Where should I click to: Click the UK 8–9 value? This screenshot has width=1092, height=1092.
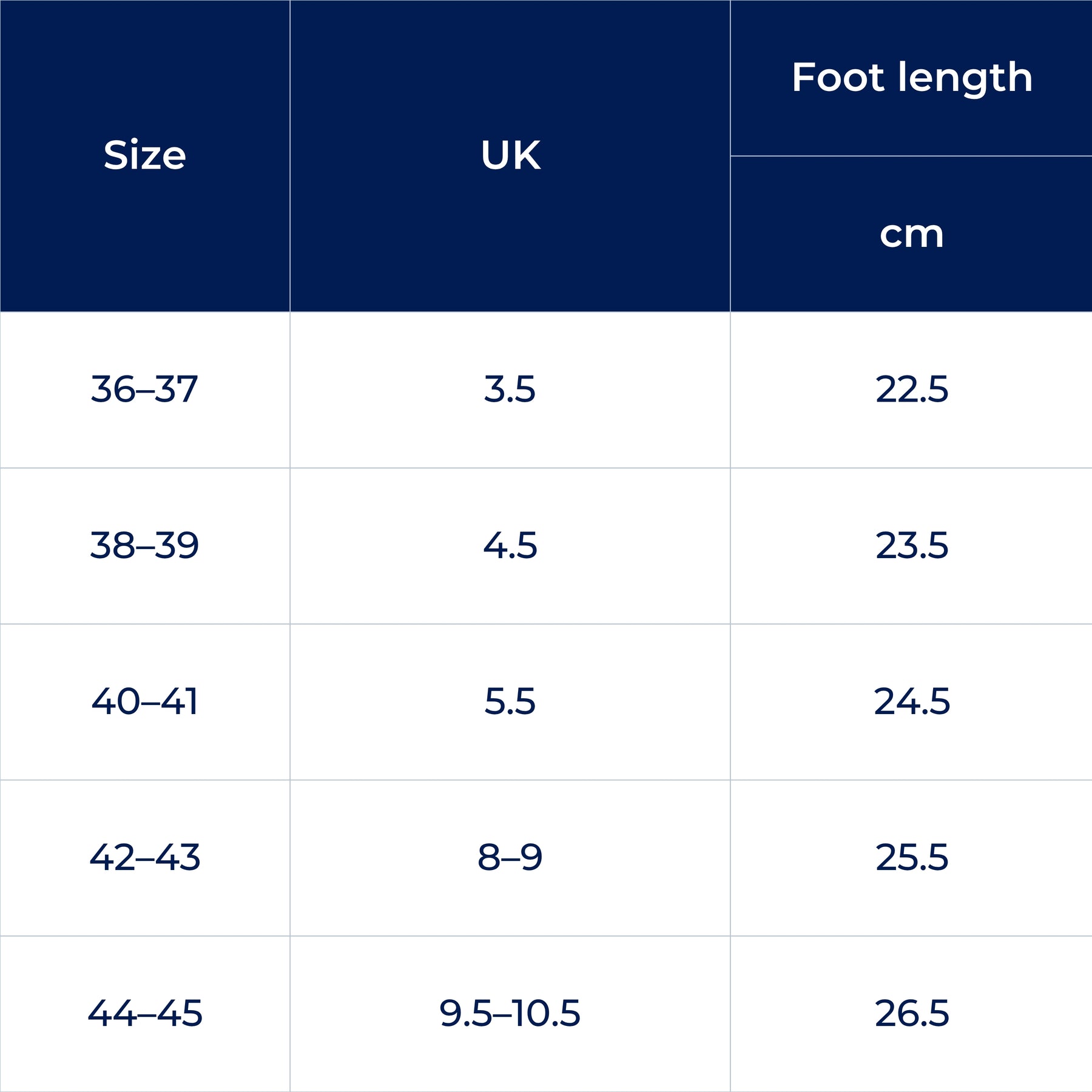[510, 857]
